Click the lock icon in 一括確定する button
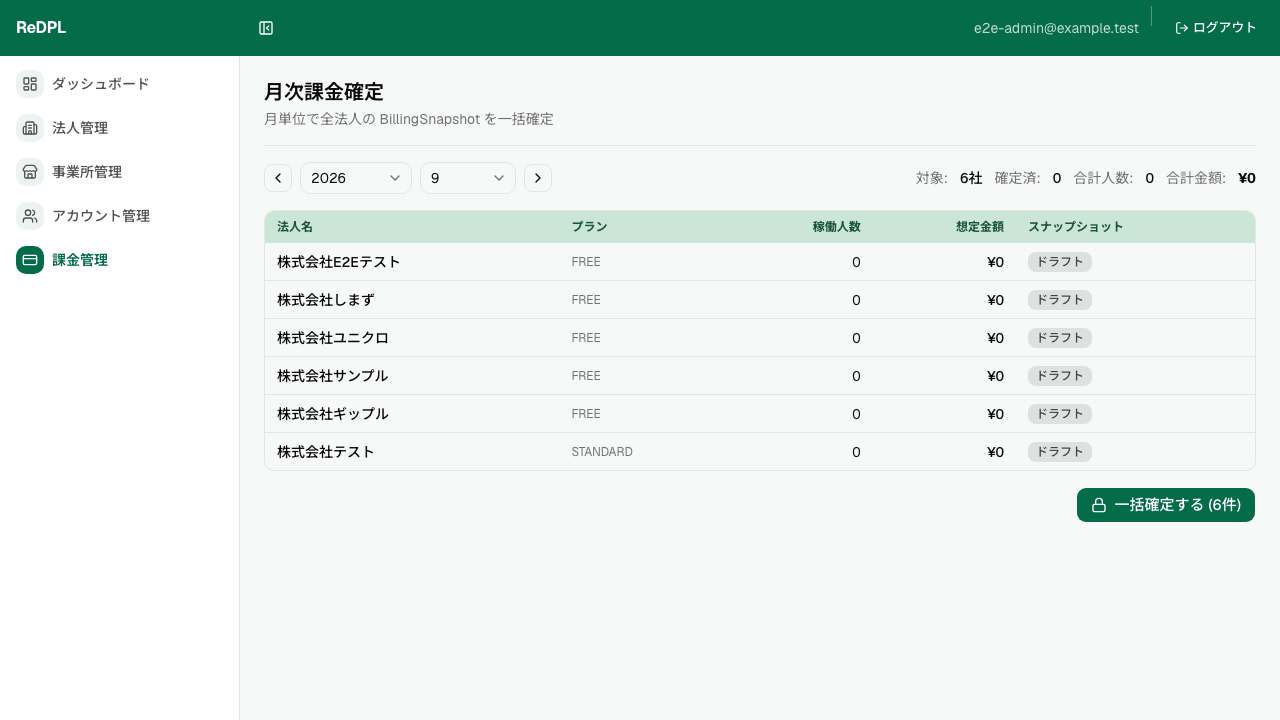 (x=1099, y=505)
